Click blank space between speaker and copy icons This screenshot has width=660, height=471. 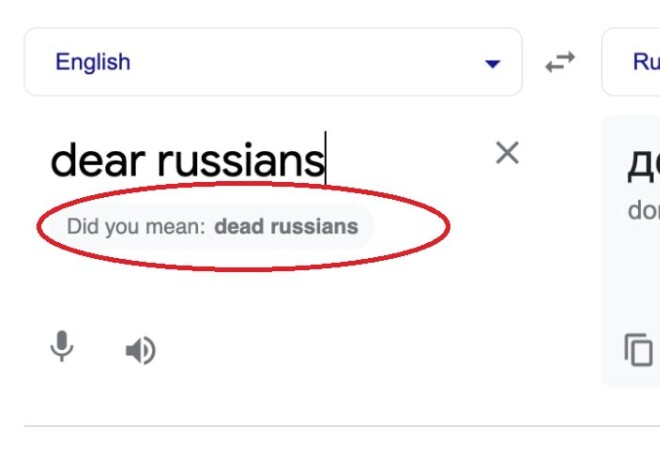(x=380, y=350)
